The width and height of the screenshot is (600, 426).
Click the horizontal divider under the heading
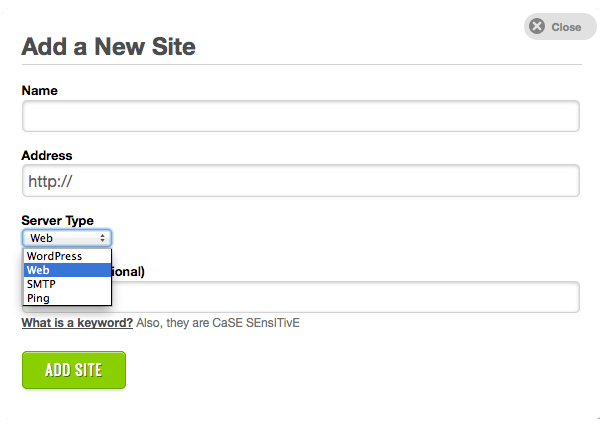(302, 65)
